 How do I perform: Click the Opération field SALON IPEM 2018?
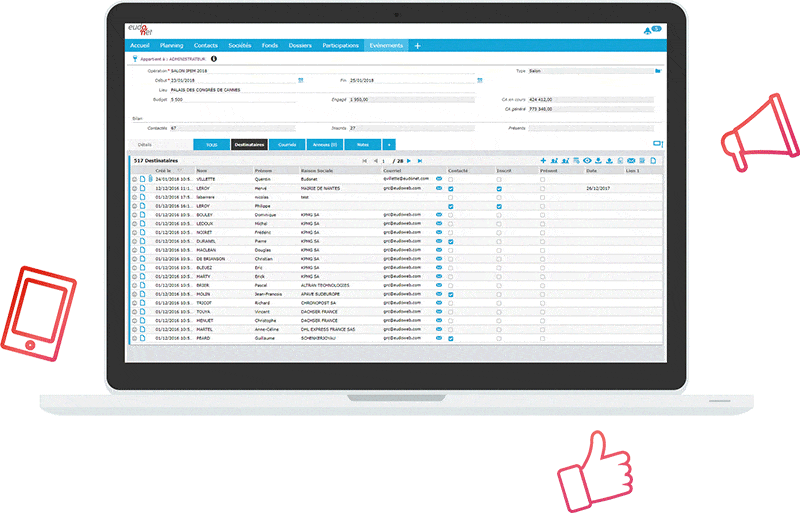[322, 71]
